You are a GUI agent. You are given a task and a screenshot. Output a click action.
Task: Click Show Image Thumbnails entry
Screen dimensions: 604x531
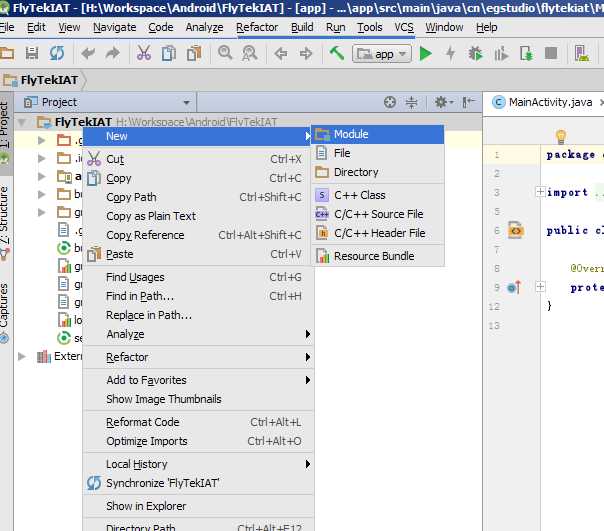point(199,399)
